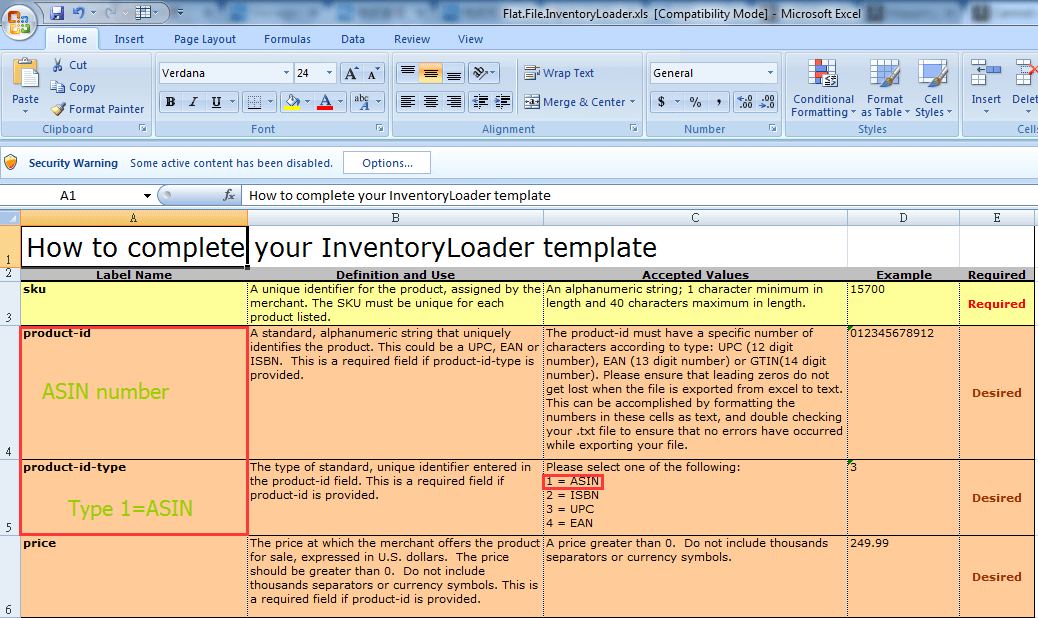Screen dimensions: 1038x618
Task: Save the workbook with the floppy icon
Action: tap(57, 13)
